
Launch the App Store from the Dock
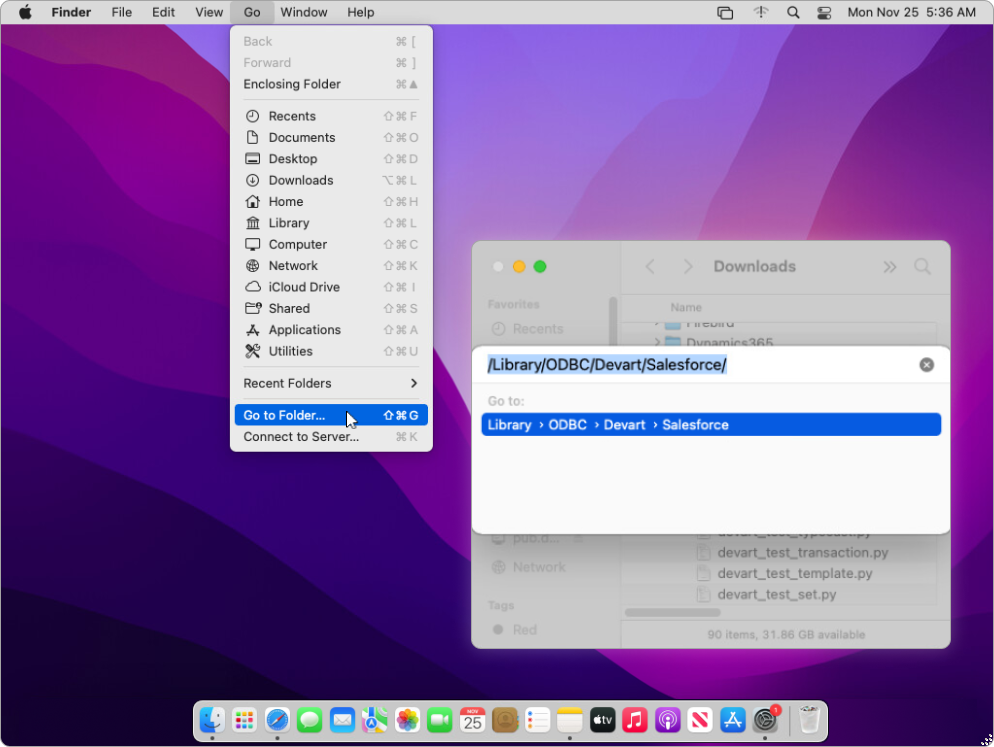pyautogui.click(x=733, y=720)
